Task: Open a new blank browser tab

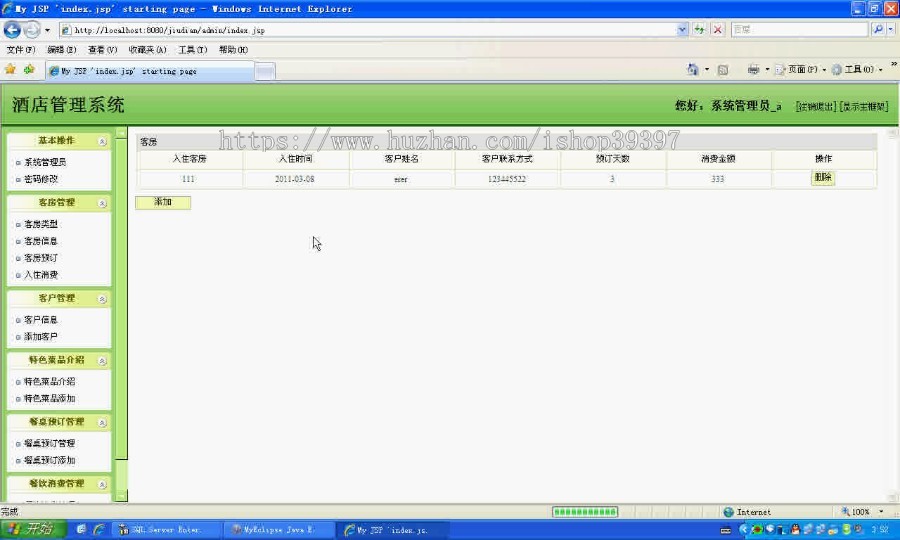Action: (265, 71)
